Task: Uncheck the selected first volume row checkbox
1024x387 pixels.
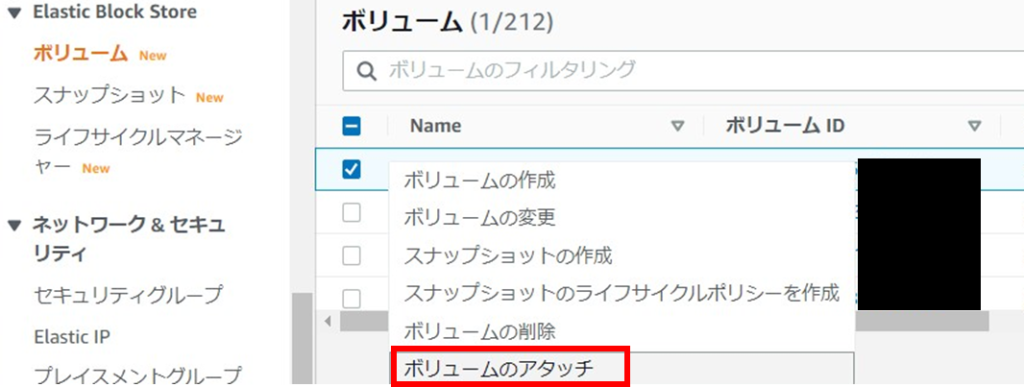Action: point(351,169)
